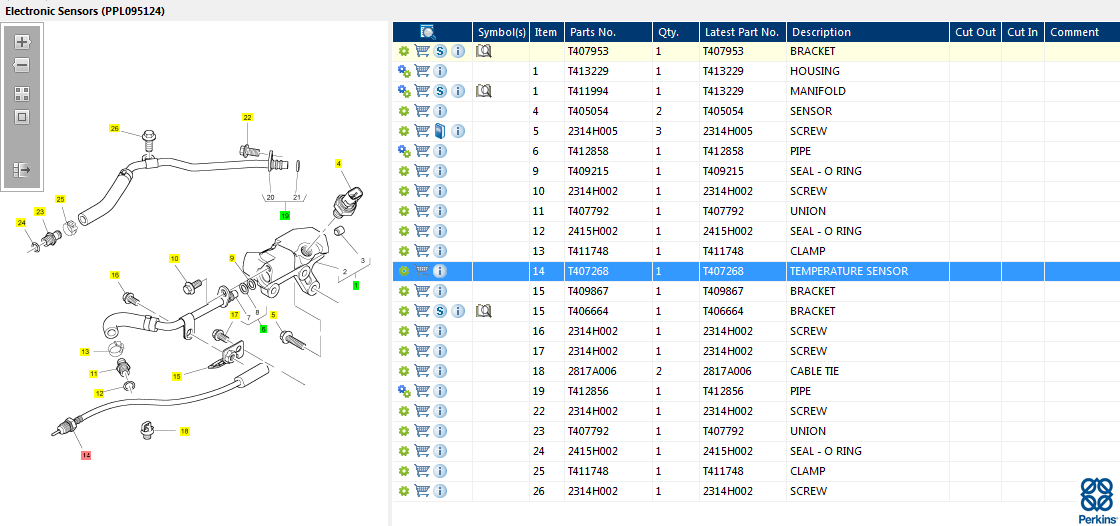Click the Perkins logo
Viewport: 1120px width, 526px height.
tap(1097, 501)
